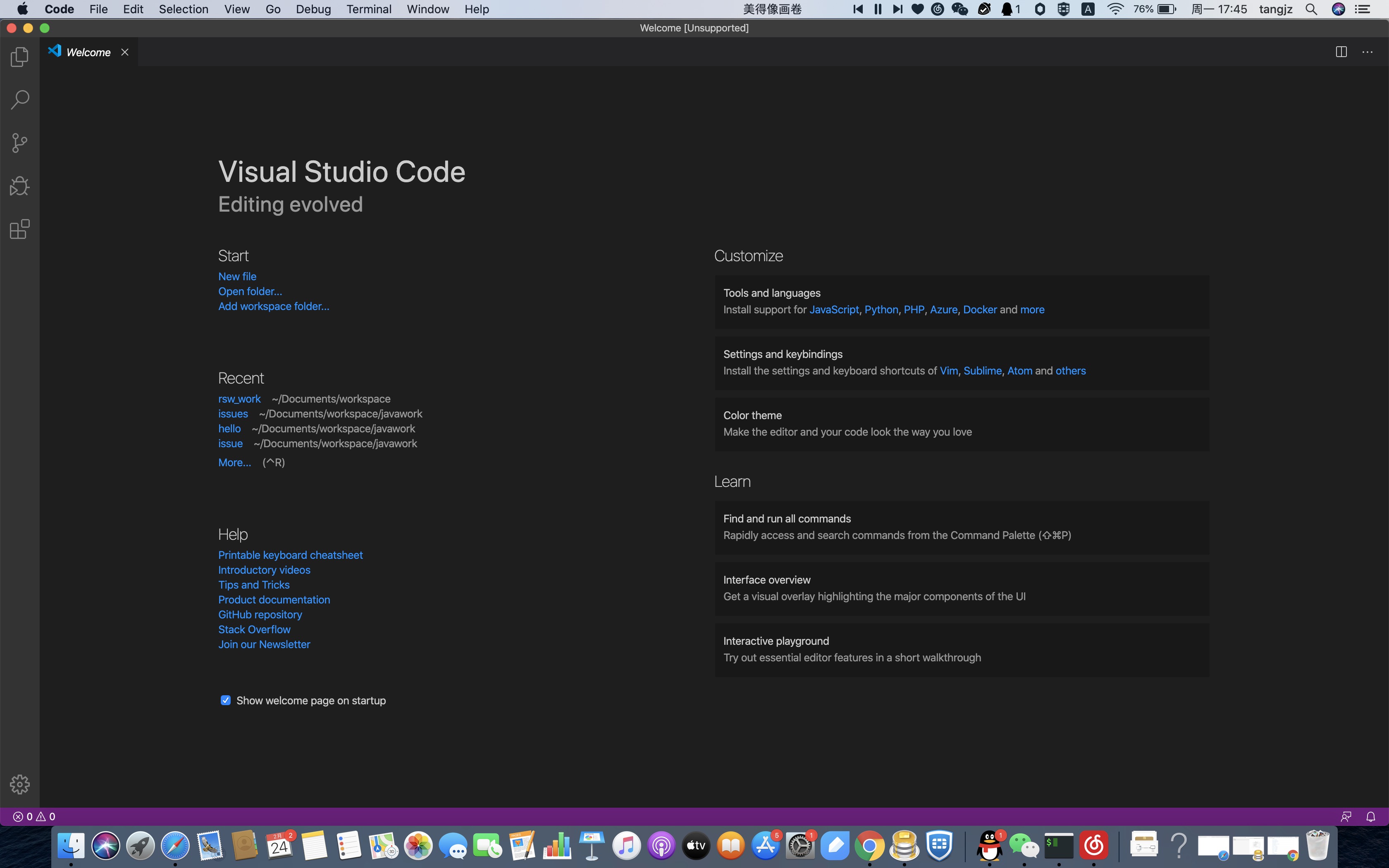
Task: Open the Selection menu
Action: [x=183, y=9]
